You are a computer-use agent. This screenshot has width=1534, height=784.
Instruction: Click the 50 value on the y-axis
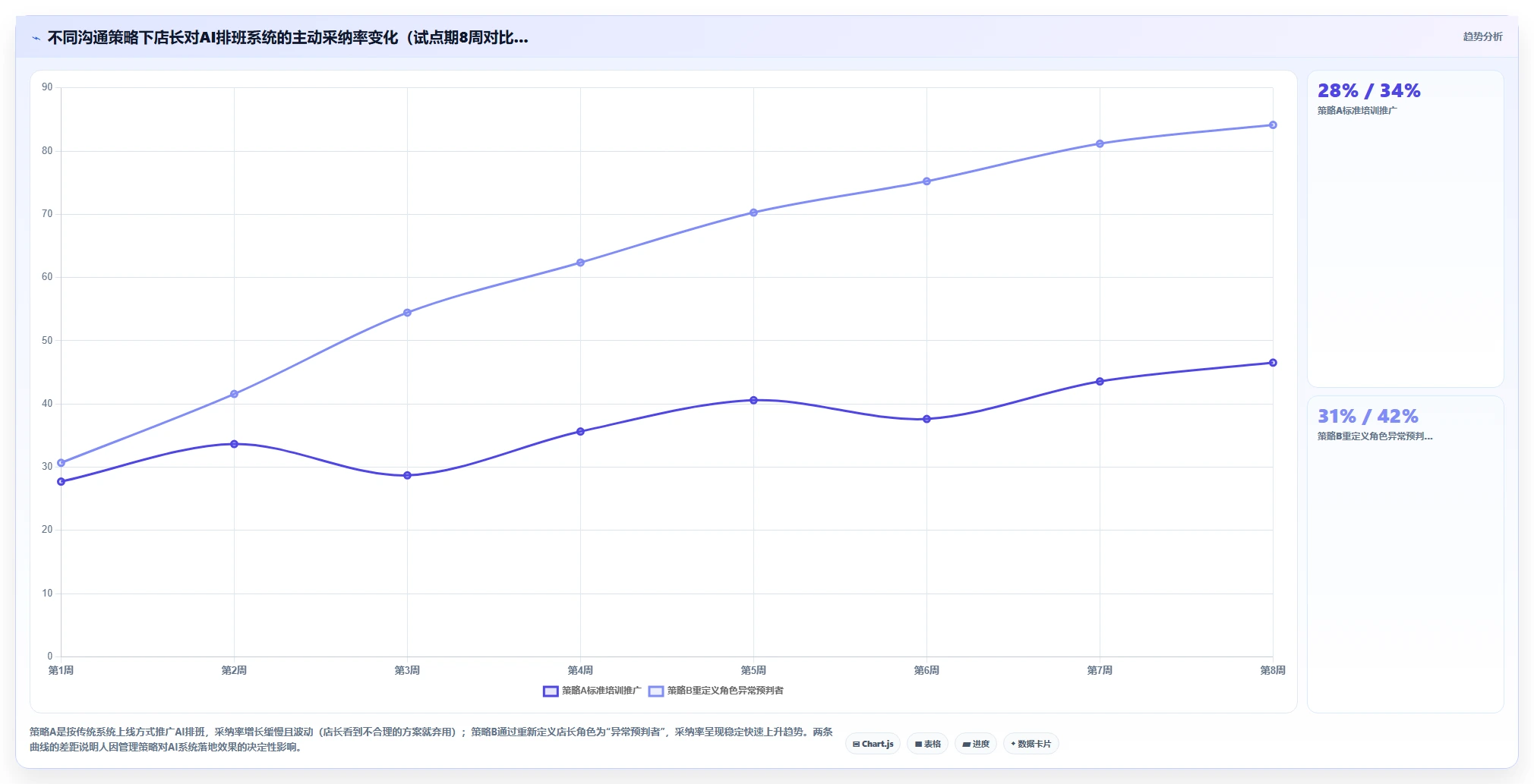pos(47,341)
